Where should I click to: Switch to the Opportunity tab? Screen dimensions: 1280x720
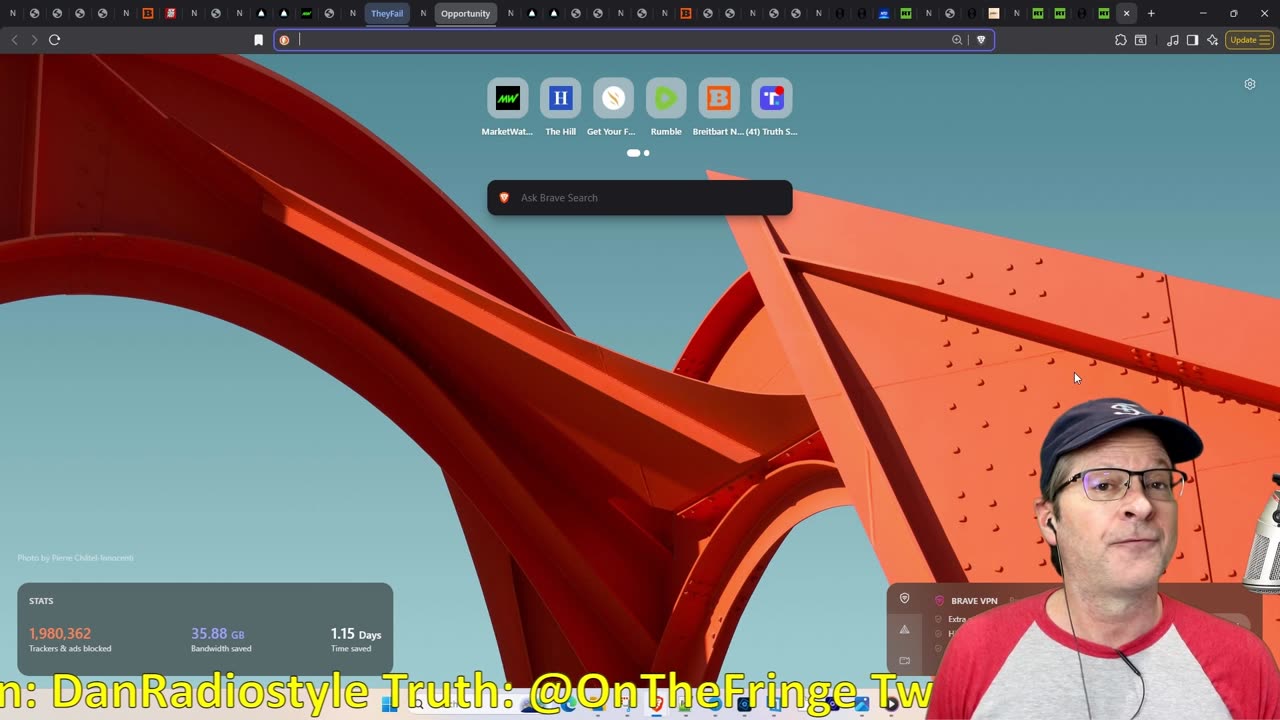pyautogui.click(x=465, y=13)
